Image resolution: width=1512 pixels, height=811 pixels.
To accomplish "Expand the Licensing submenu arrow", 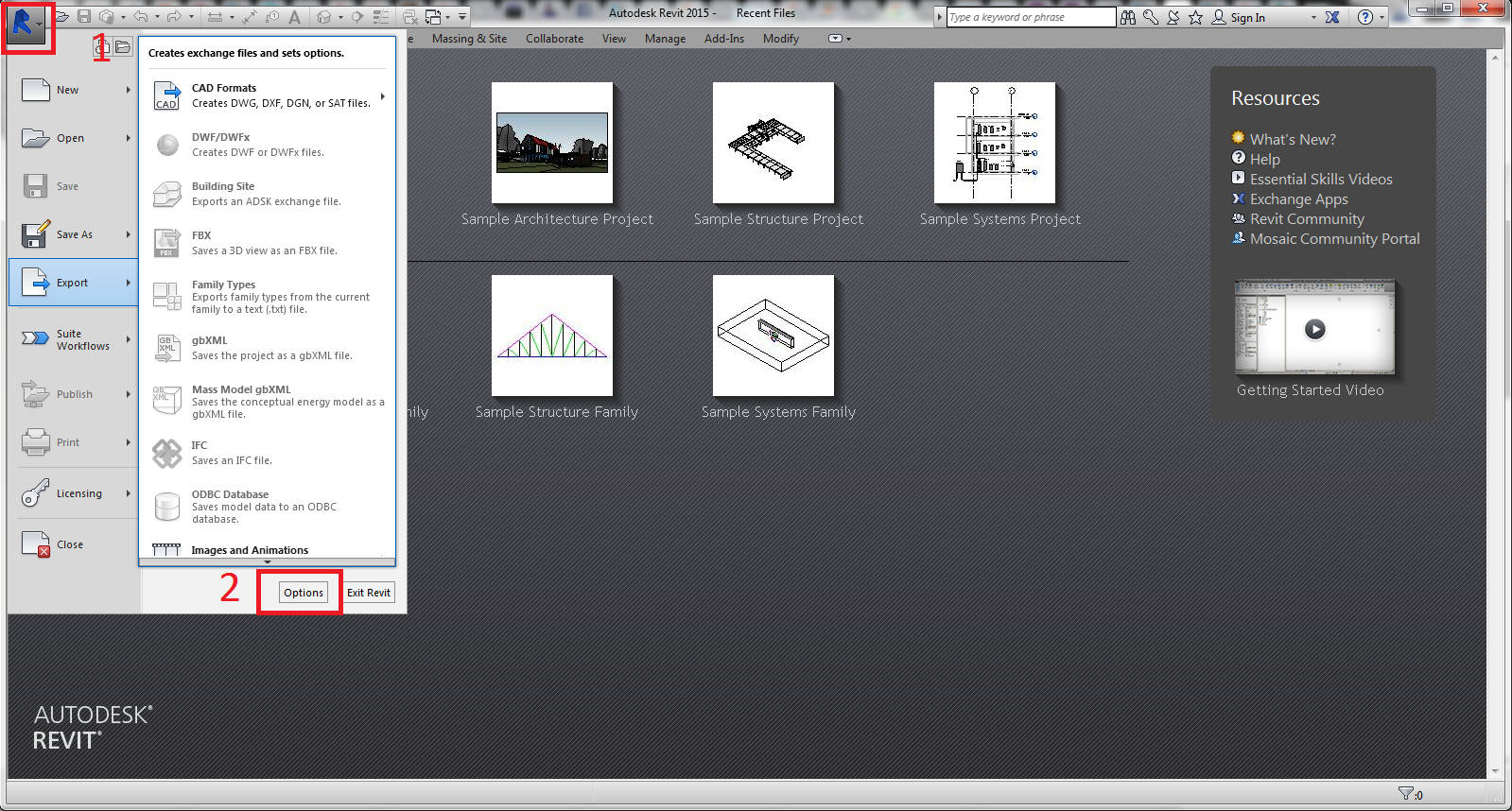I will (129, 493).
